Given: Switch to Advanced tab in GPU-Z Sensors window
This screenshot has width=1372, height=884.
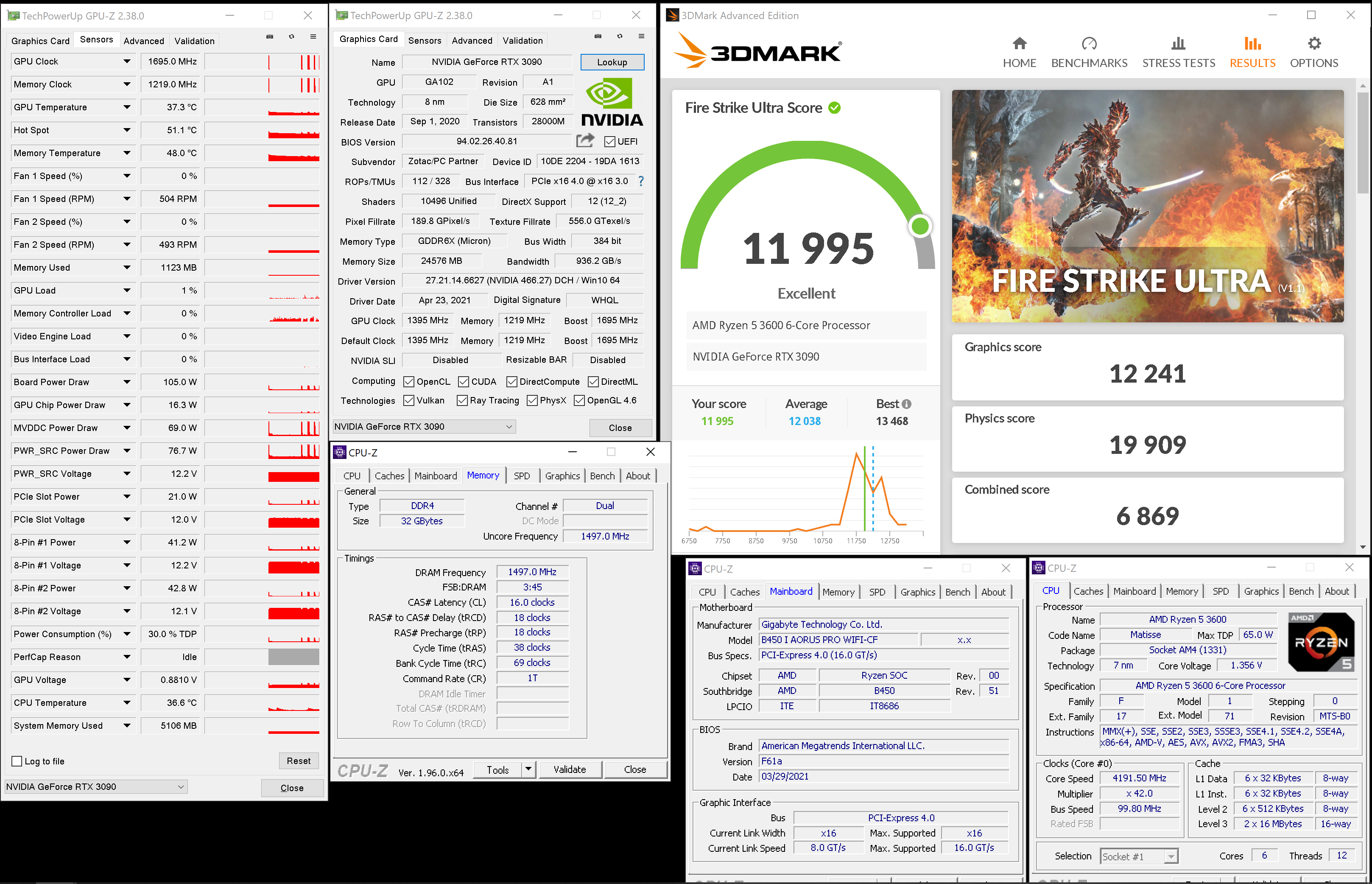Looking at the screenshot, I should [143, 41].
